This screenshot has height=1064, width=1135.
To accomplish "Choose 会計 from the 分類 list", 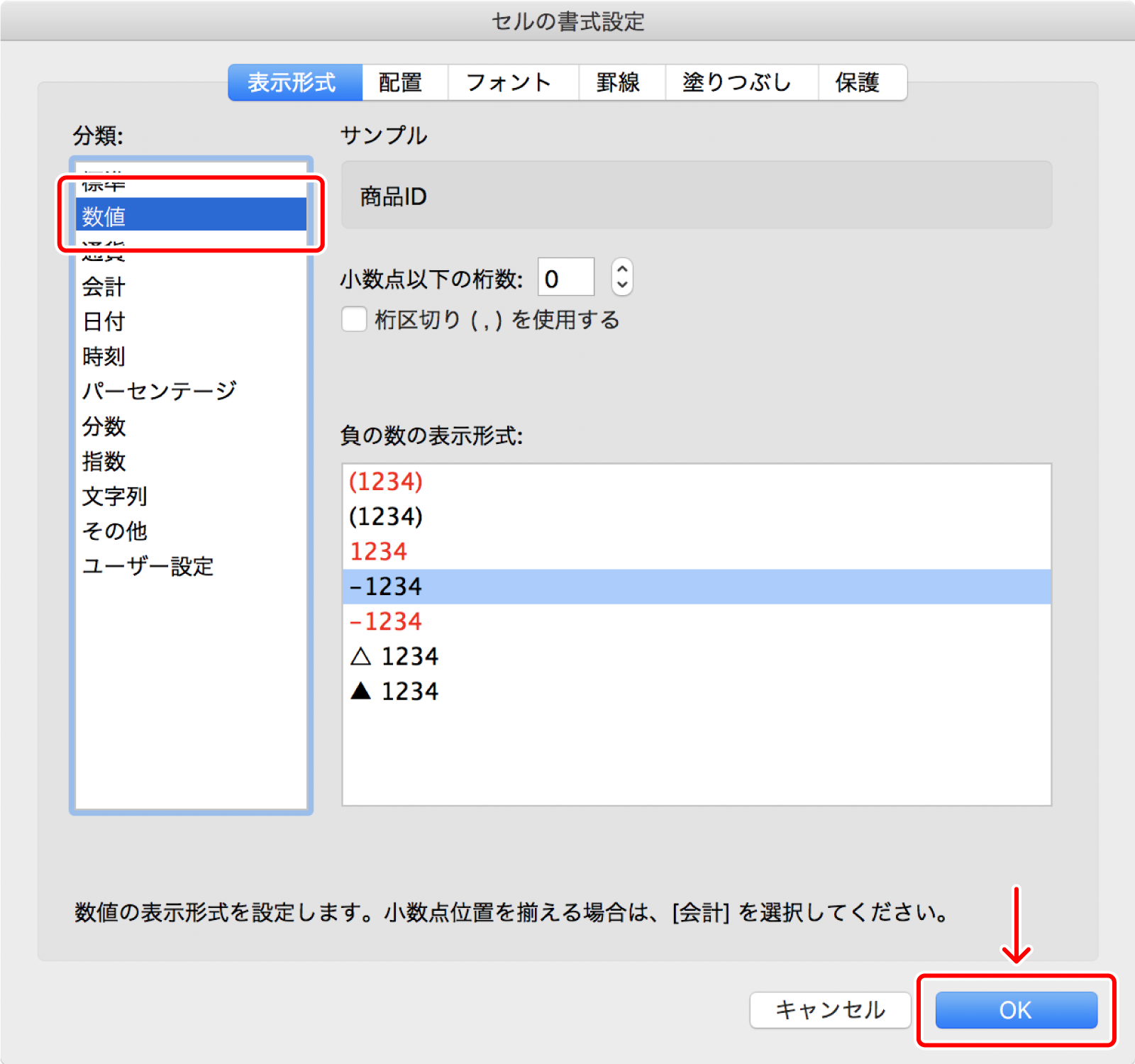I will [x=104, y=287].
